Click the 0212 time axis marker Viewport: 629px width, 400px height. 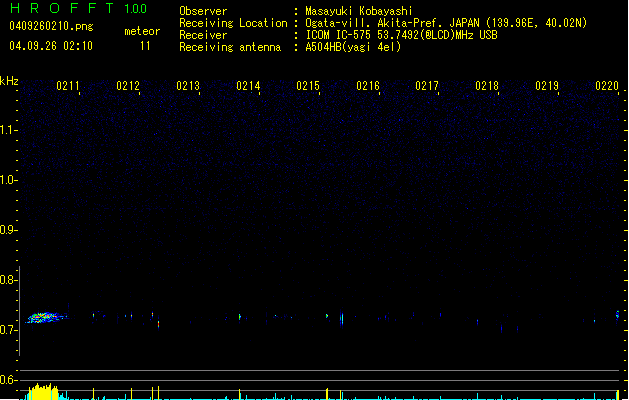coord(128,86)
